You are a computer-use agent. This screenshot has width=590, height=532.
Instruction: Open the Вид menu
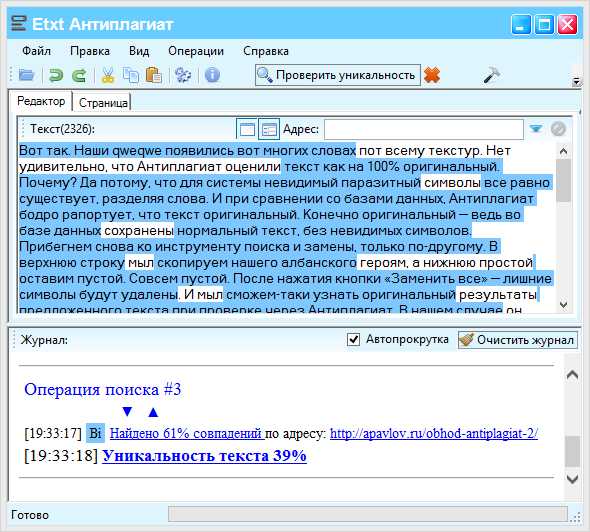coord(139,51)
